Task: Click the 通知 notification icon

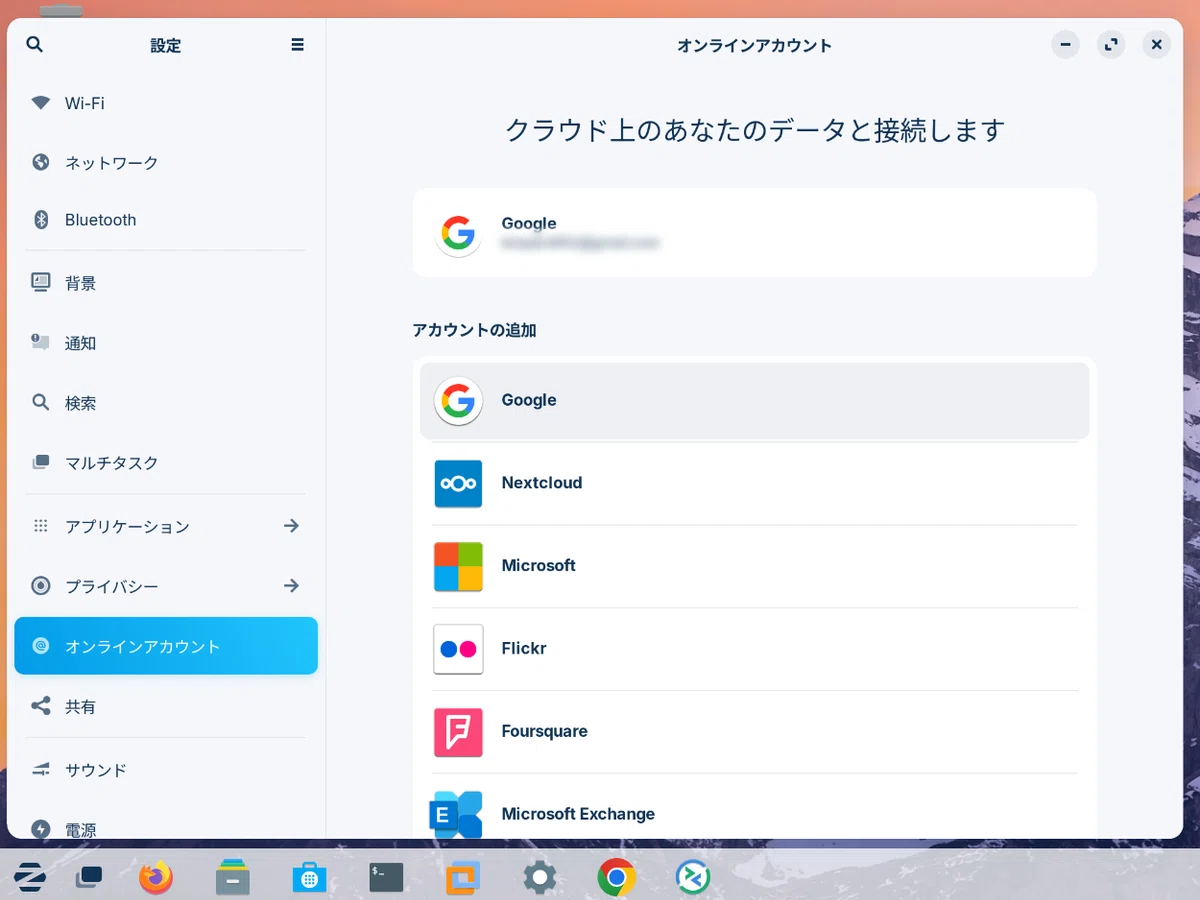Action: coord(41,343)
